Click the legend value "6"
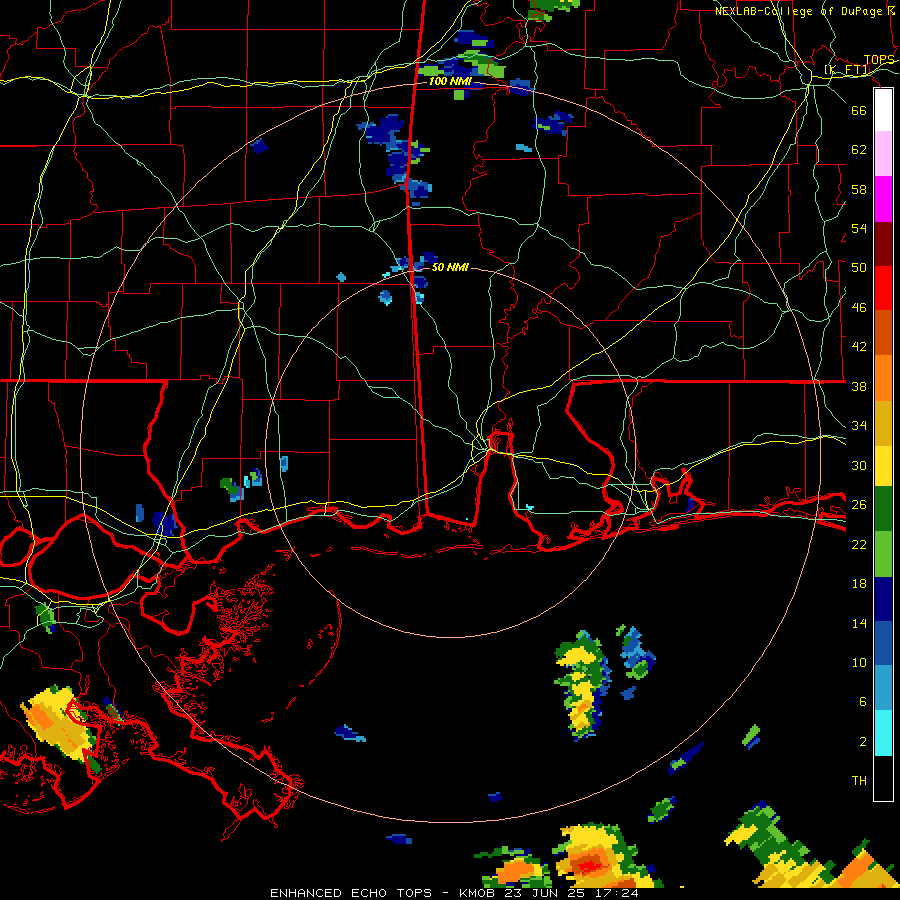 tap(863, 702)
